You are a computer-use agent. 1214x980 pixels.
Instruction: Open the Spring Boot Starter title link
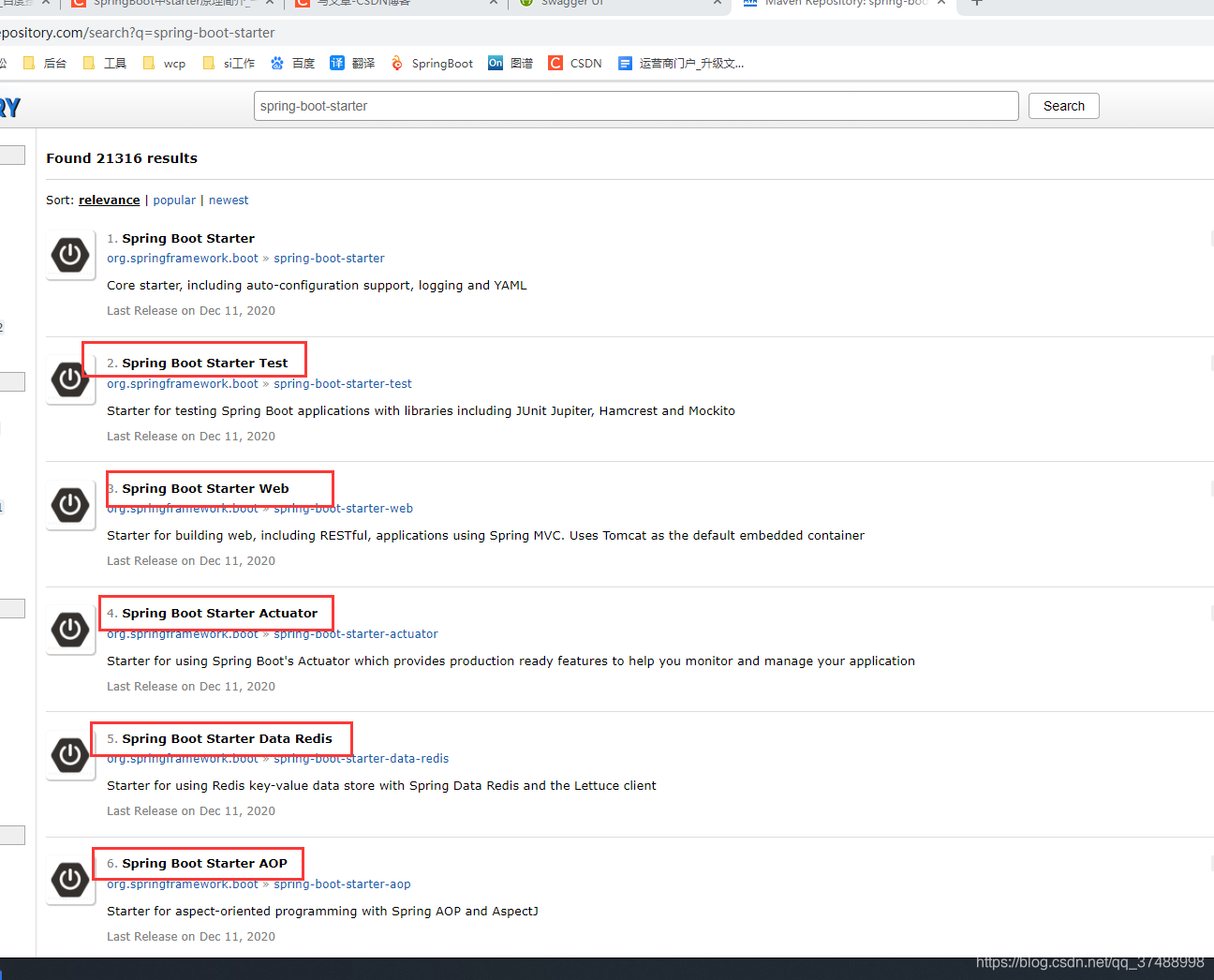tap(188, 239)
